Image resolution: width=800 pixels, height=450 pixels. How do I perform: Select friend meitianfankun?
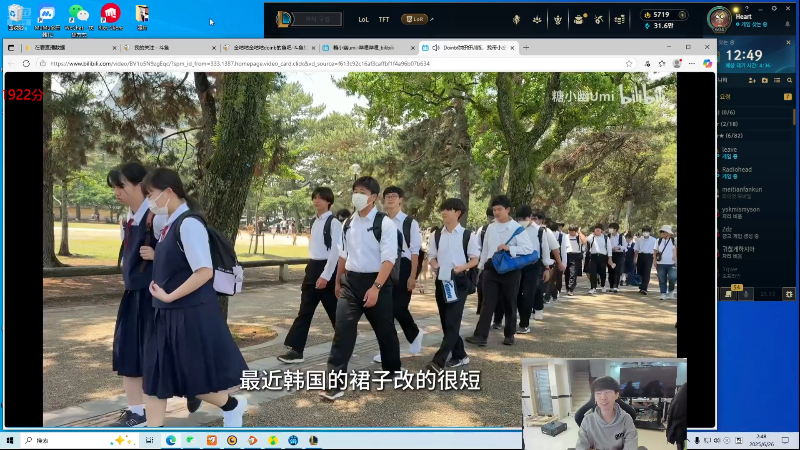coord(755,192)
